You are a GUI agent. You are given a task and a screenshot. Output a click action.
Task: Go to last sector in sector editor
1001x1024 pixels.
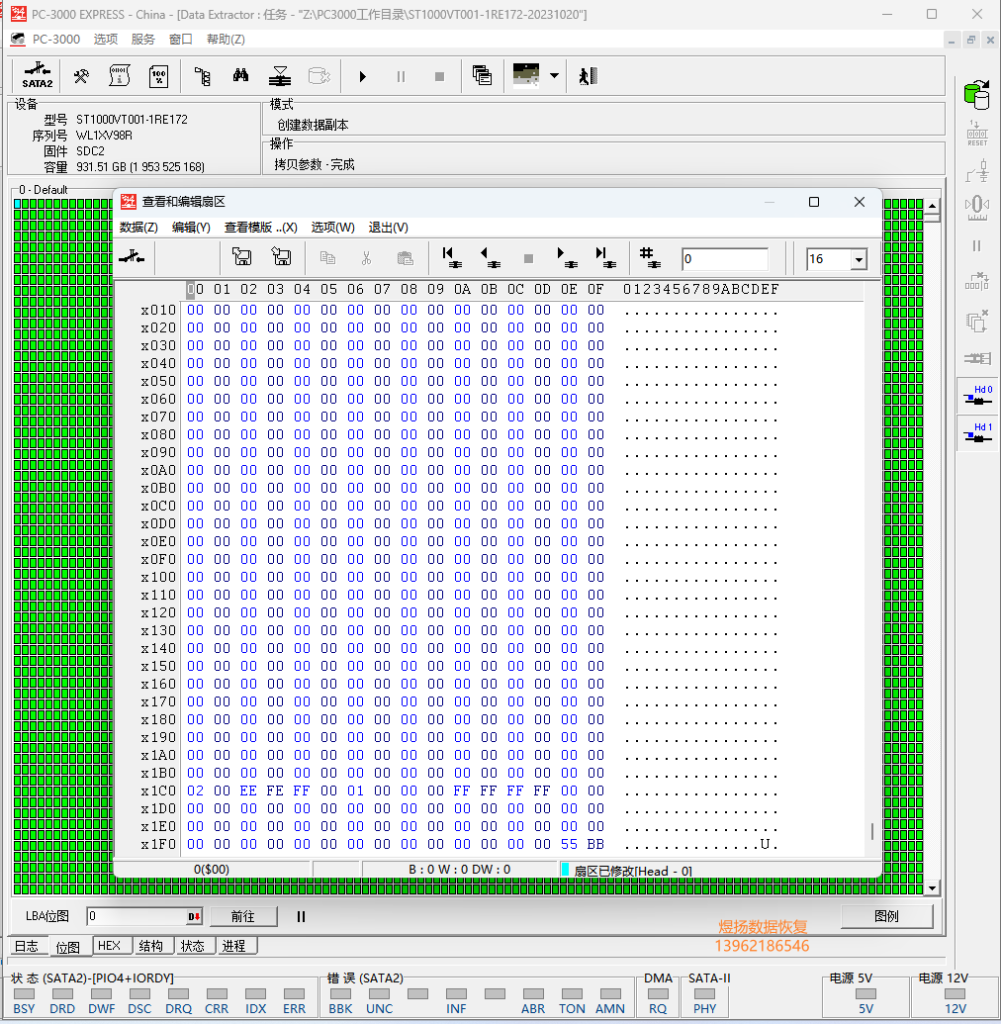click(605, 257)
